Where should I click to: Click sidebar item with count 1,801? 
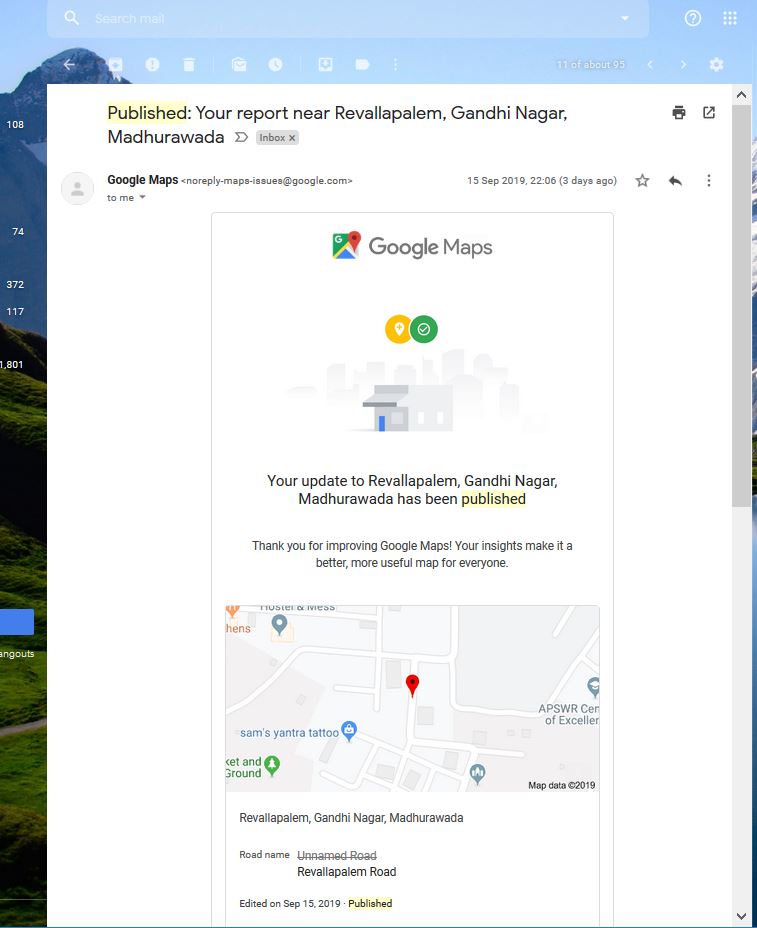pos(12,365)
